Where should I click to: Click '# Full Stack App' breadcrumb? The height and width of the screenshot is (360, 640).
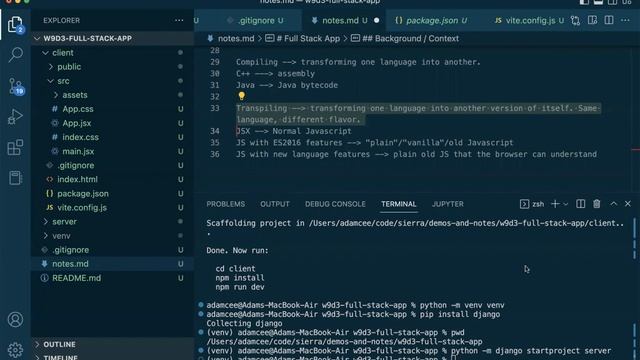pos(302,38)
